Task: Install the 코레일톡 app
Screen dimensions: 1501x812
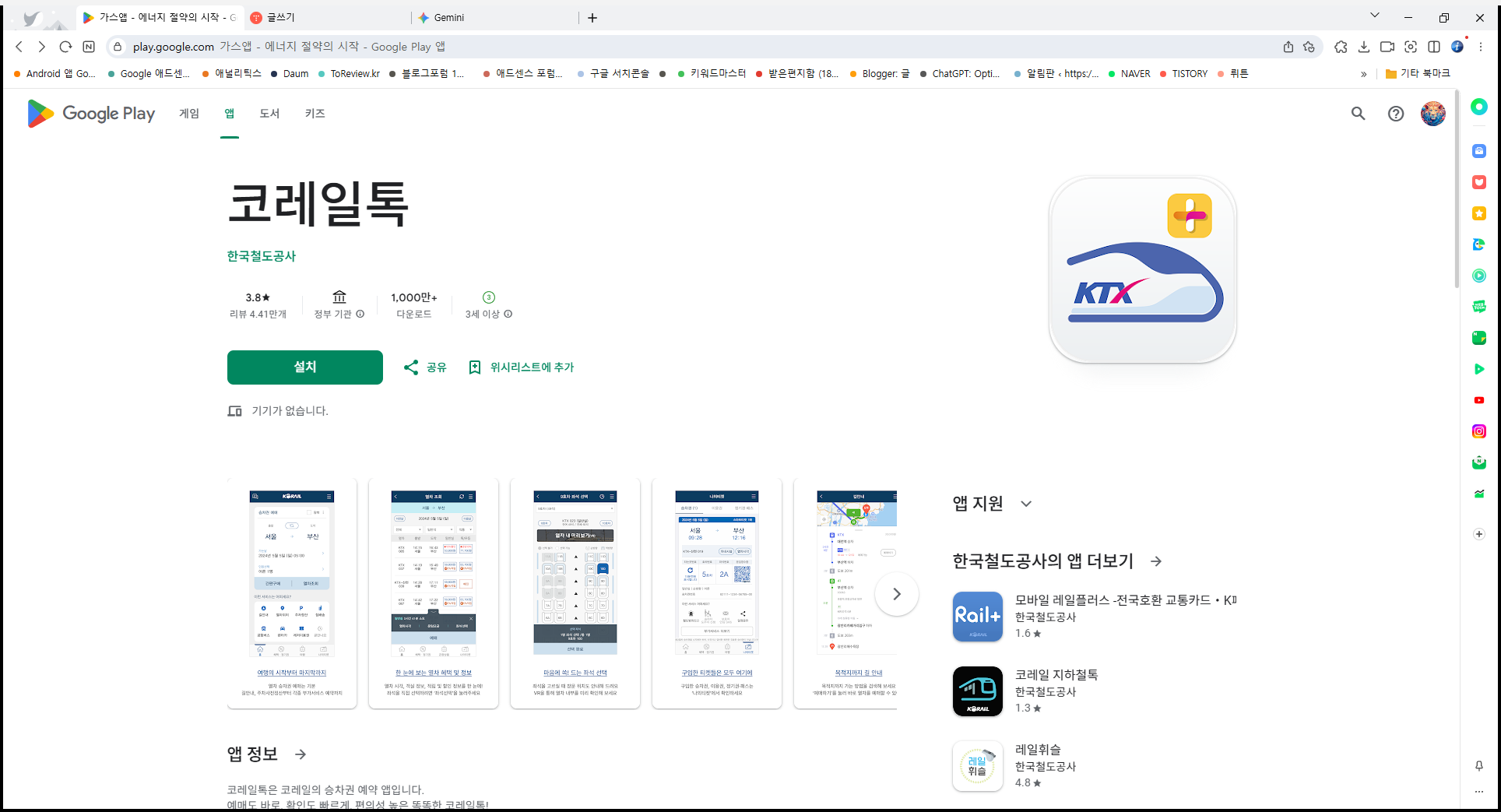Action: 304,367
